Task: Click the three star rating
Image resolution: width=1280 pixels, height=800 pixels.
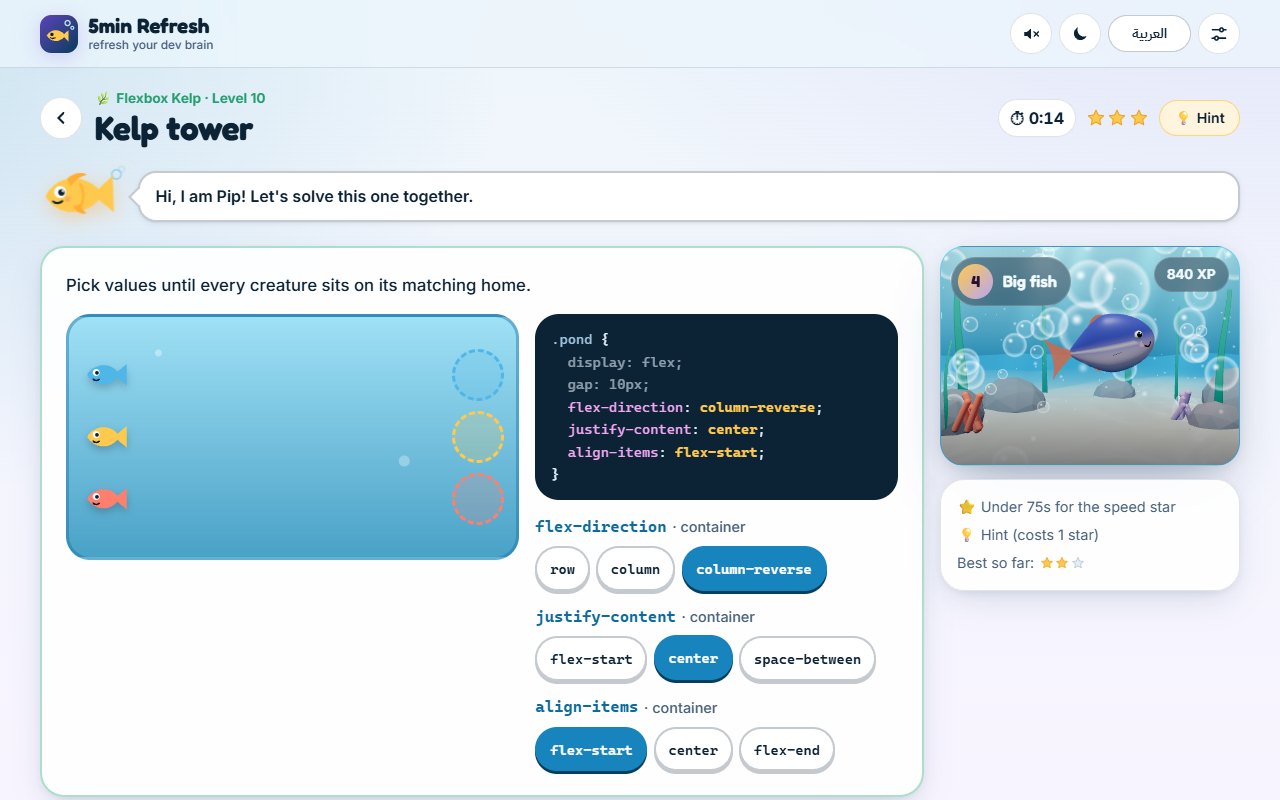Action: [x=1117, y=118]
